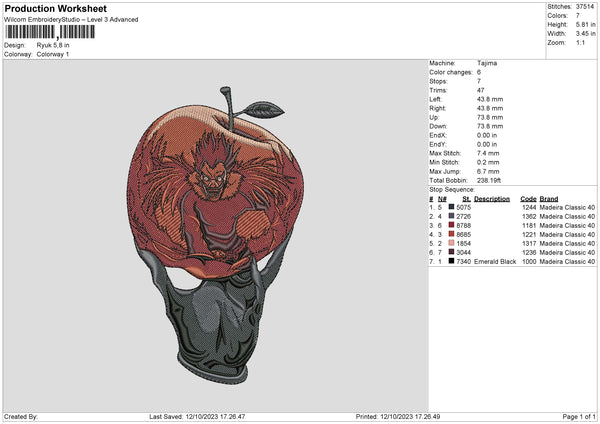The width and height of the screenshot is (600, 424).
Task: Click the color swatch for thread 8788
Action: coord(451,225)
